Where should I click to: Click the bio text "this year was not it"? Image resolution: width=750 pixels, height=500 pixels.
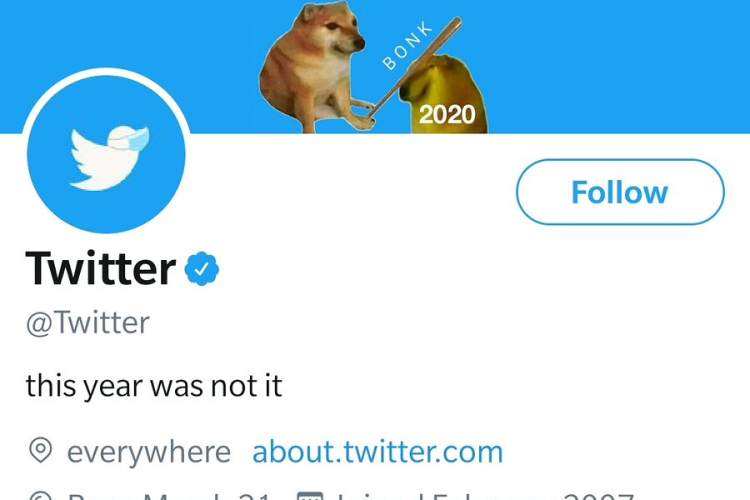point(154,385)
